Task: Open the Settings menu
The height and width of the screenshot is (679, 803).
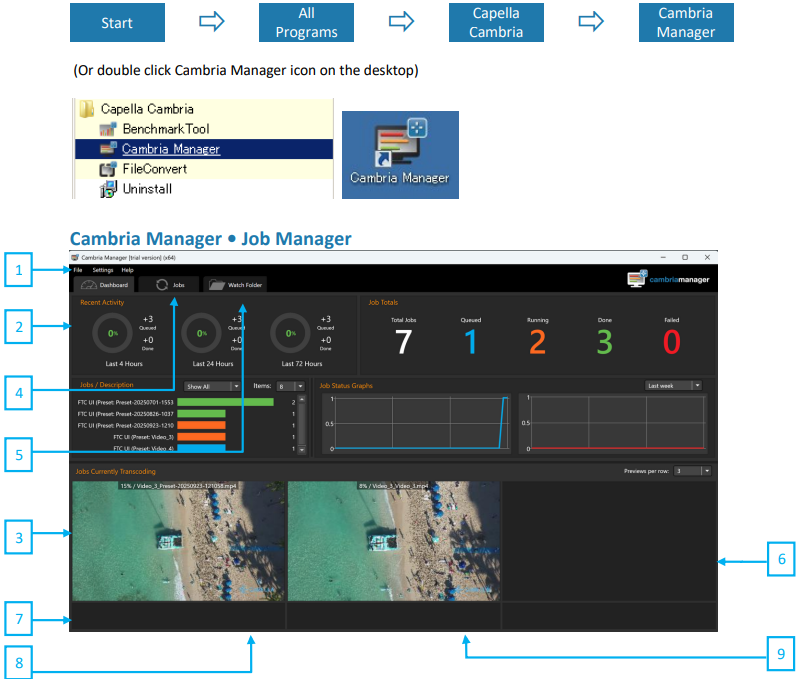Action: coord(103,270)
